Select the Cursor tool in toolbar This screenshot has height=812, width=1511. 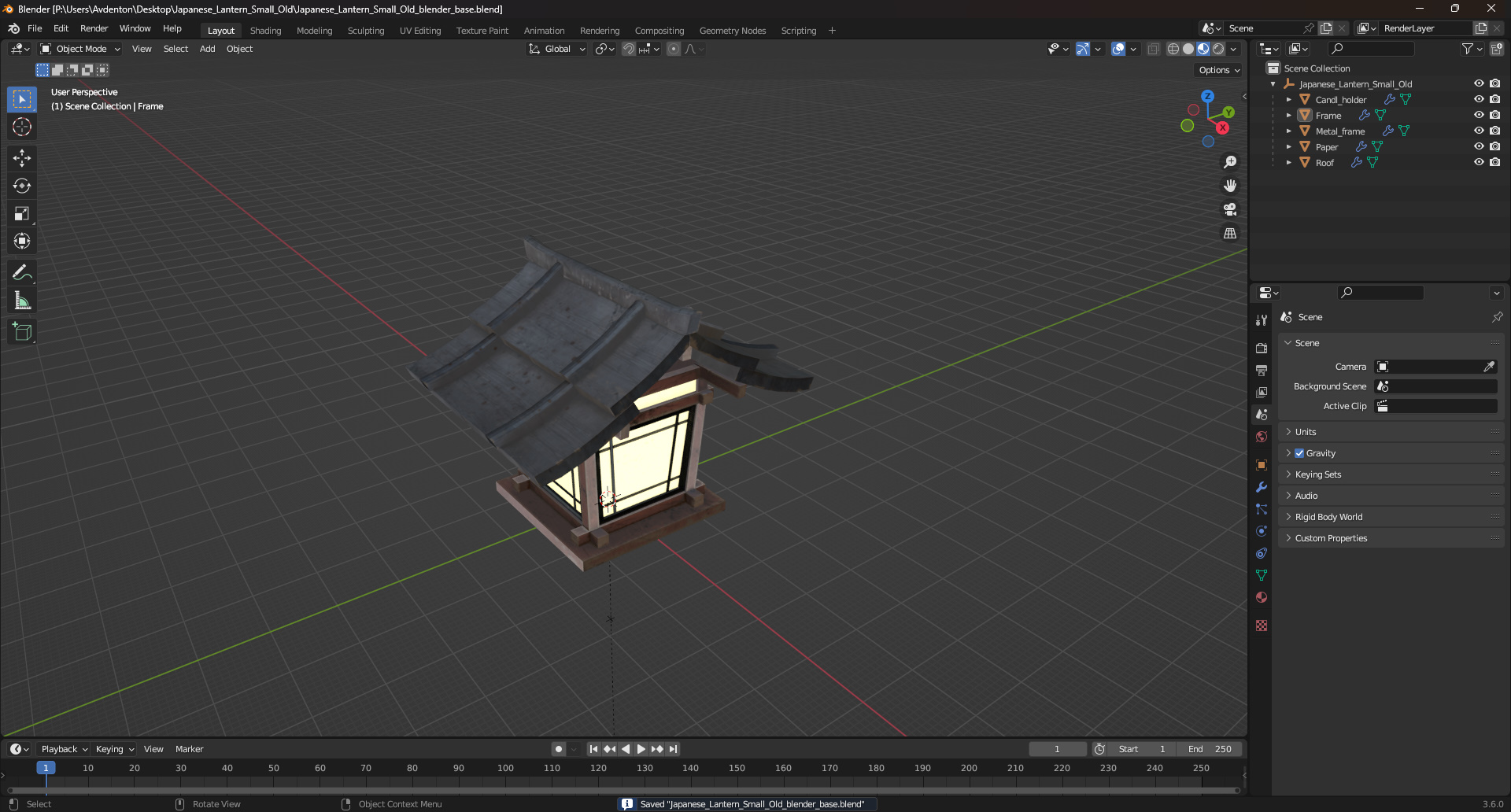[22, 127]
